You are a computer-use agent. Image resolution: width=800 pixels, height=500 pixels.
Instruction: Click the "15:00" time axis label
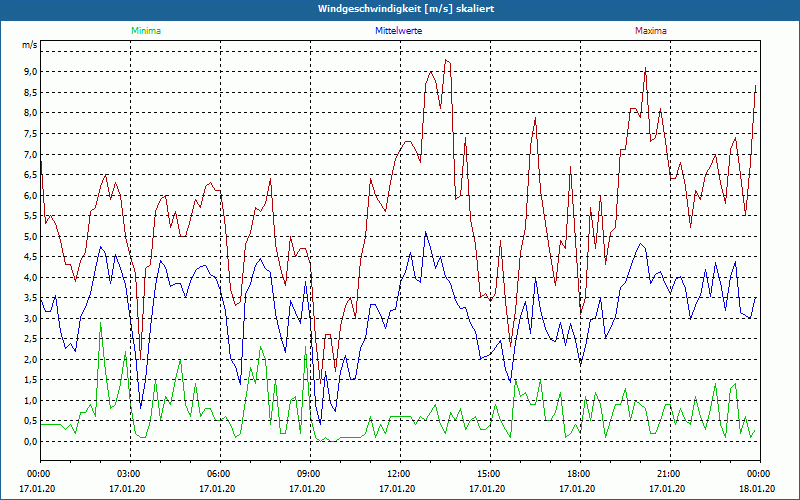pos(490,474)
